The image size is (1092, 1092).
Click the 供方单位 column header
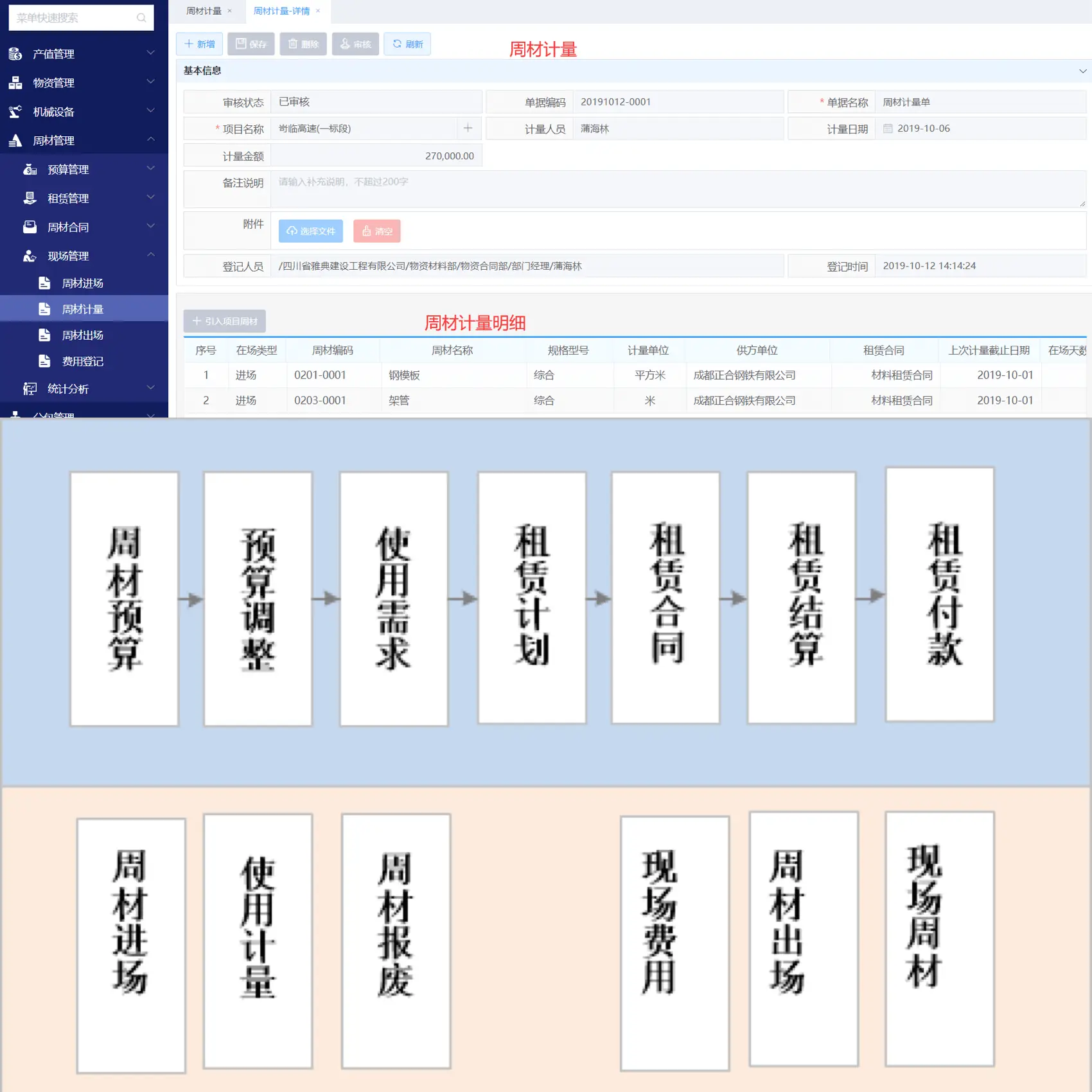pos(757,351)
